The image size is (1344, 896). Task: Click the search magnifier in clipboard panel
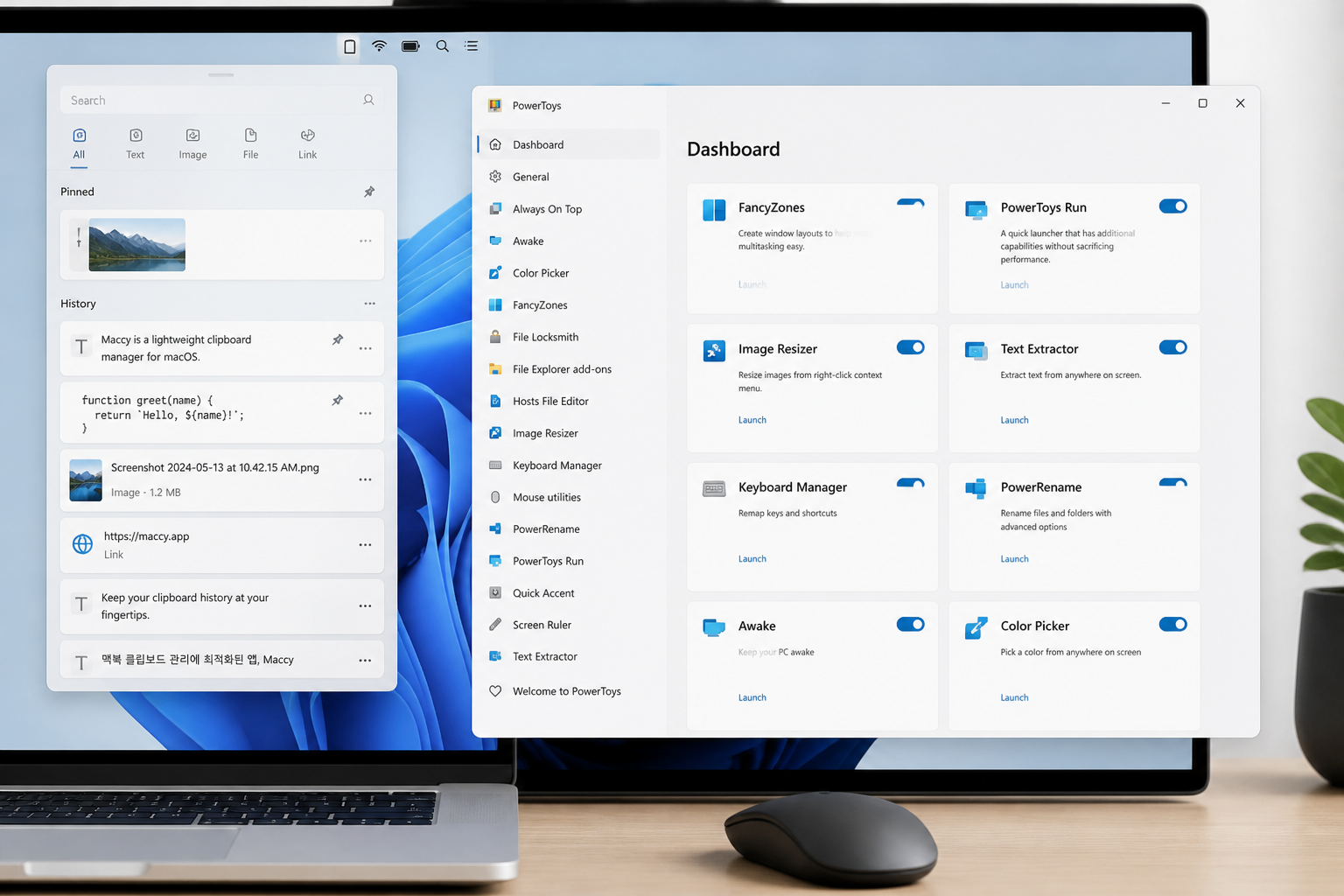368,101
